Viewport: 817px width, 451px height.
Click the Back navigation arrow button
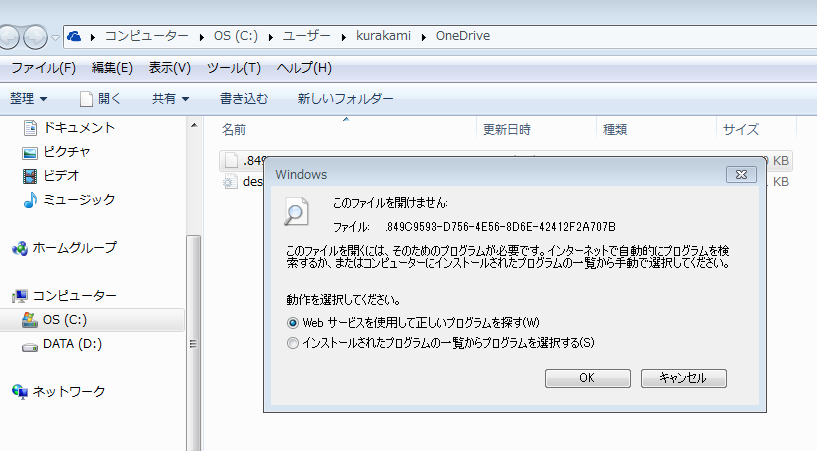[8, 37]
